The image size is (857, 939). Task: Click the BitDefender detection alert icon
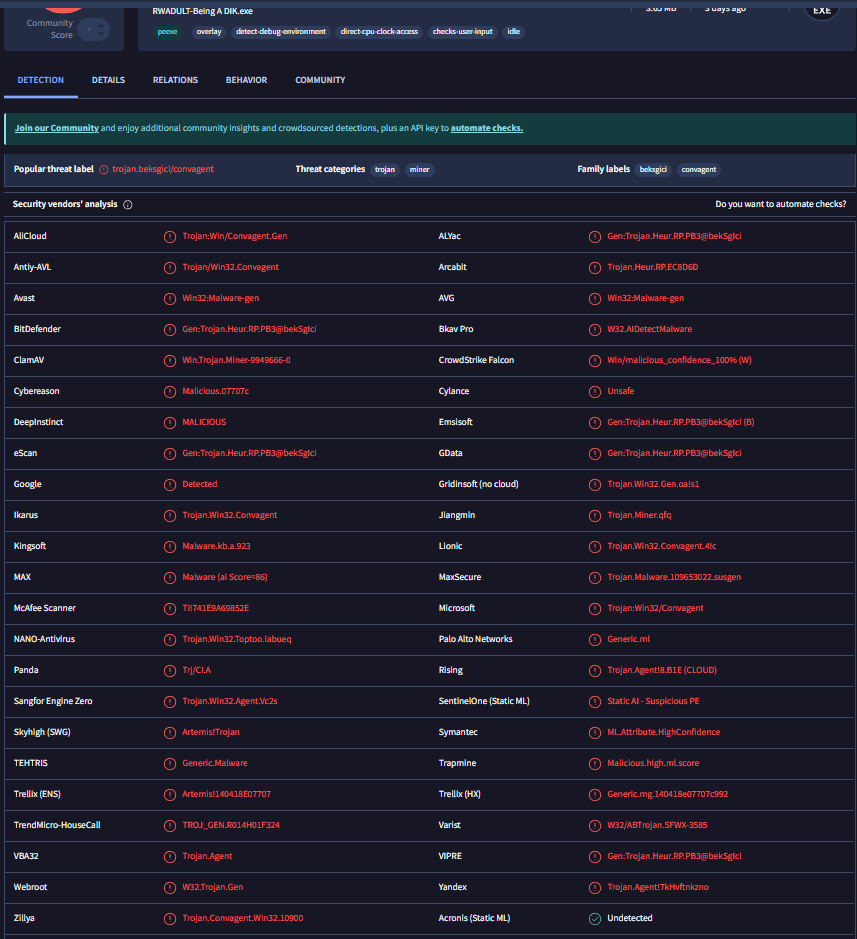click(170, 330)
